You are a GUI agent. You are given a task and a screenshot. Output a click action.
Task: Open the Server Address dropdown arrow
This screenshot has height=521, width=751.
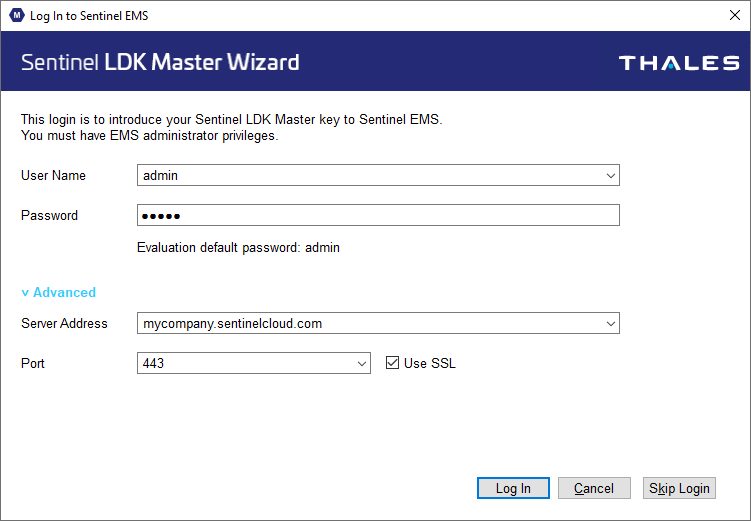(611, 323)
